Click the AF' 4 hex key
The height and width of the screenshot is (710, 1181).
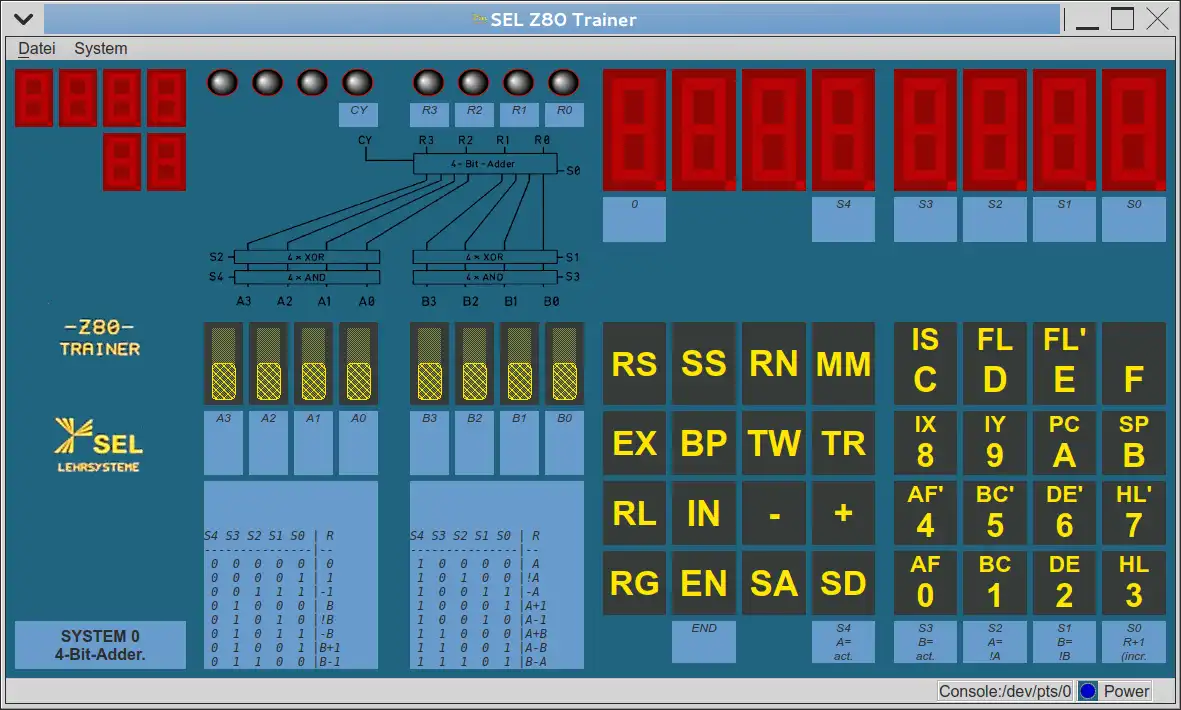(925, 513)
